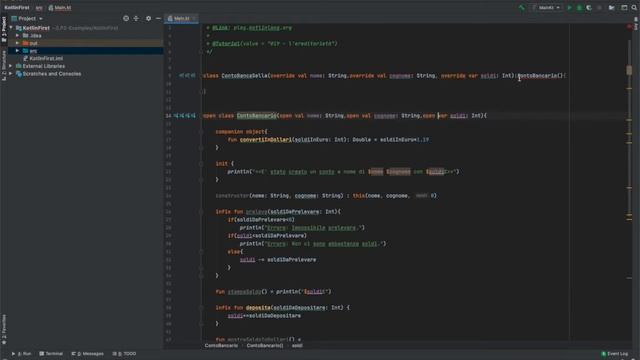Viewport: 640px width, 360px height.
Task: Collapse the KotlinFirst root node arrow
Action: [11, 28]
